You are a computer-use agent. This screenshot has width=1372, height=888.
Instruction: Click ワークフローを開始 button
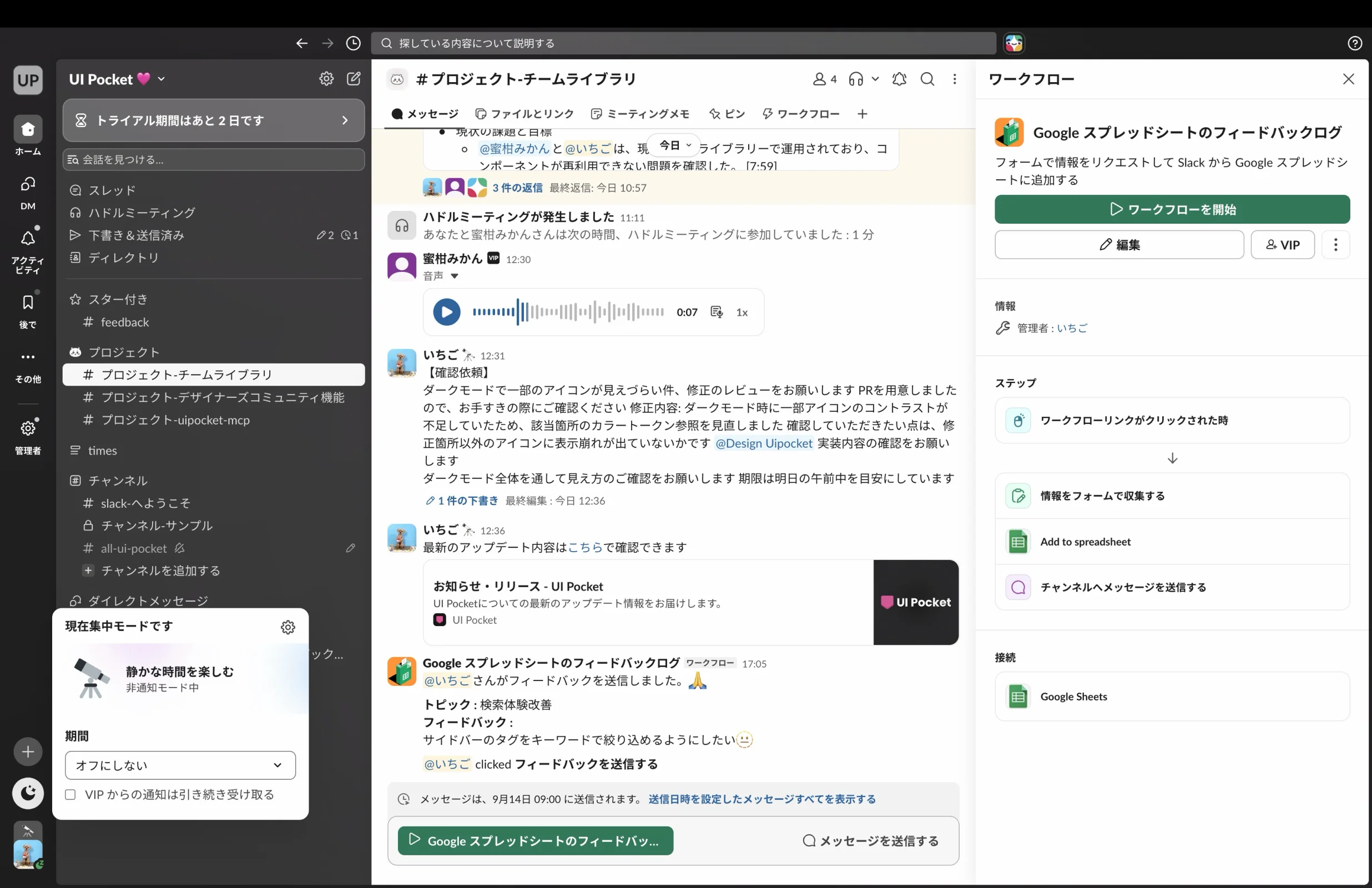[x=1172, y=209]
